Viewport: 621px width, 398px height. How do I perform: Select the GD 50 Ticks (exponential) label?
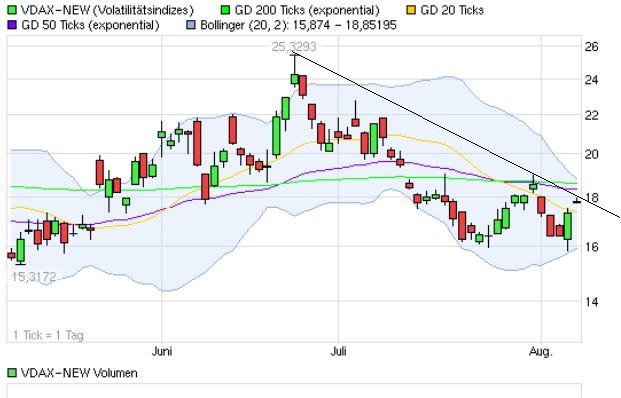[x=90, y=25]
